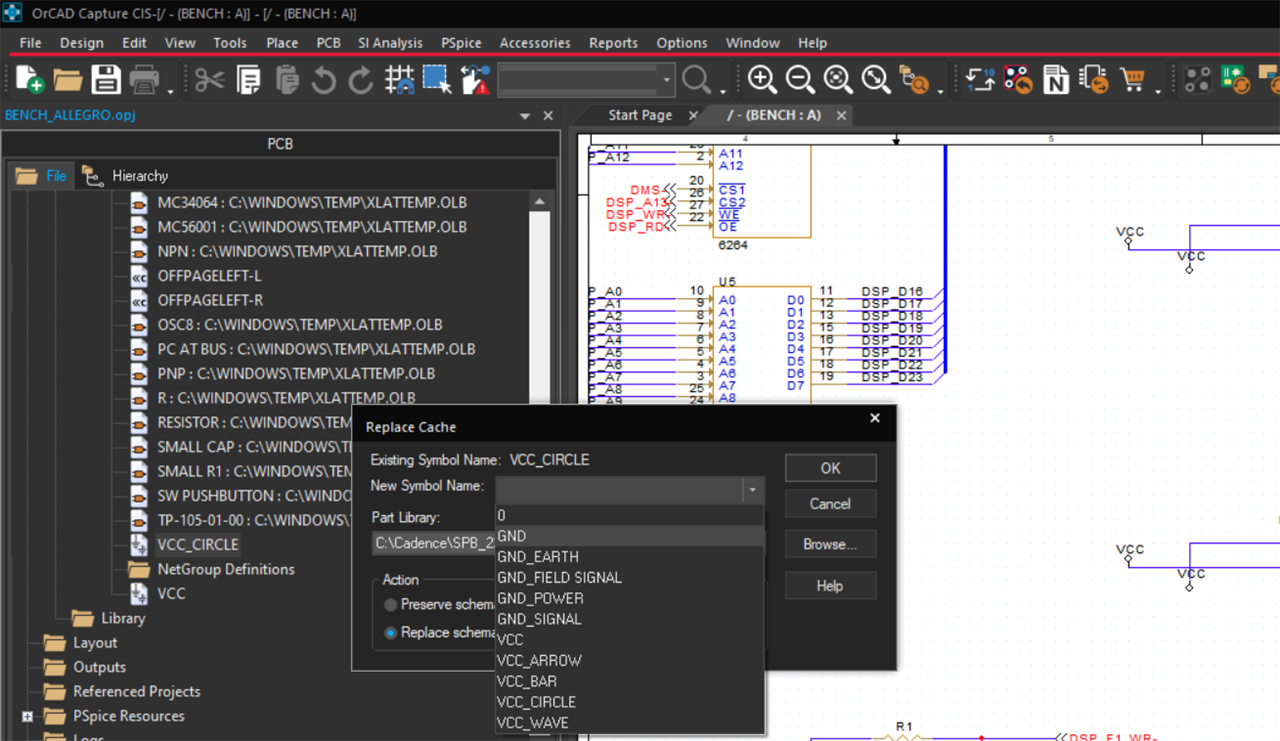Close the project manager panel
Viewport: 1280px width, 741px height.
coord(548,116)
